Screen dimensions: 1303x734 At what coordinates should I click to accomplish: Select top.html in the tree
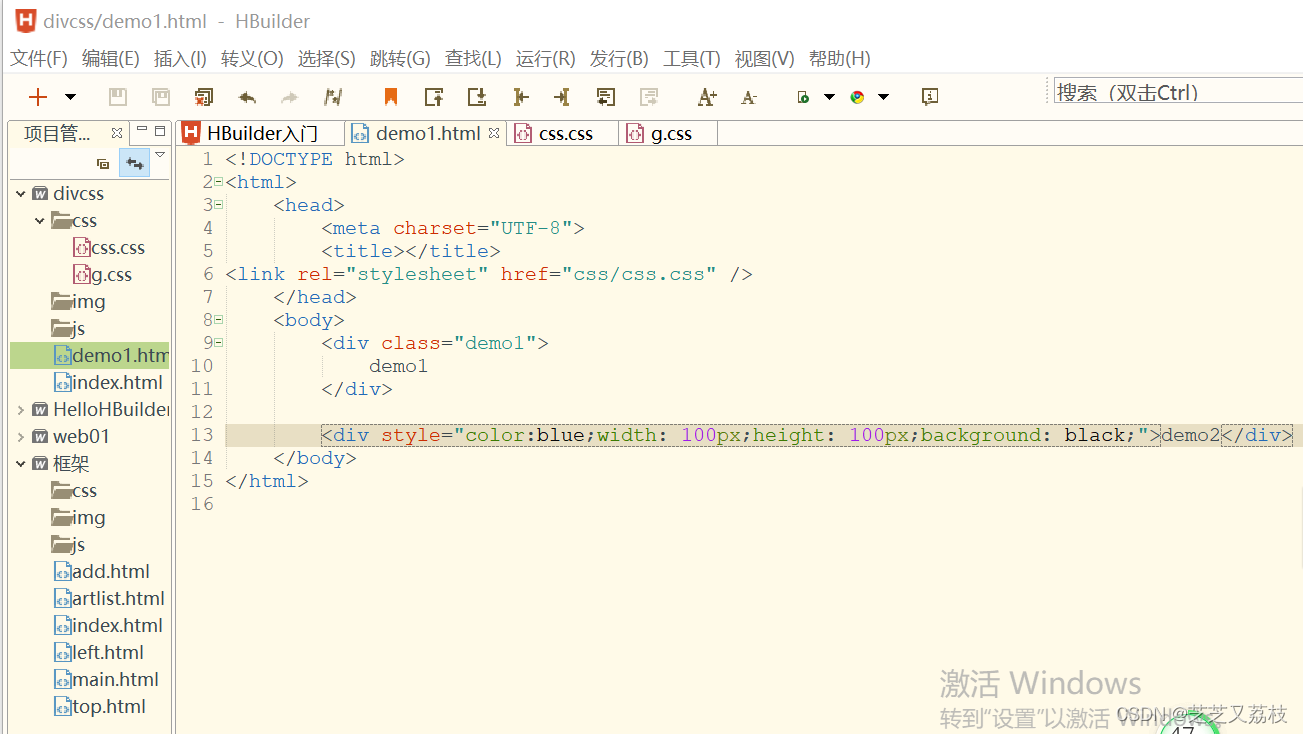tap(100, 707)
